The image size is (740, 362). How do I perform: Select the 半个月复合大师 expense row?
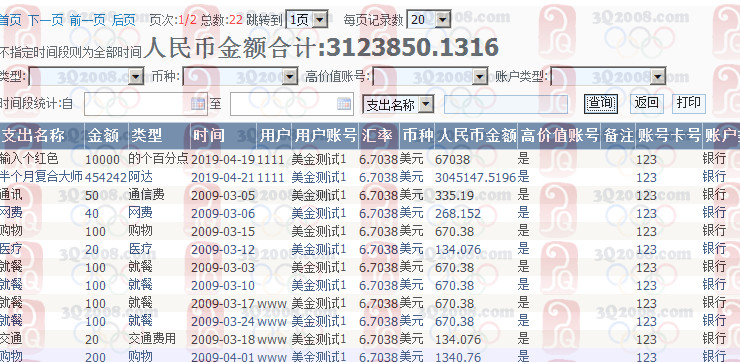click(370, 177)
